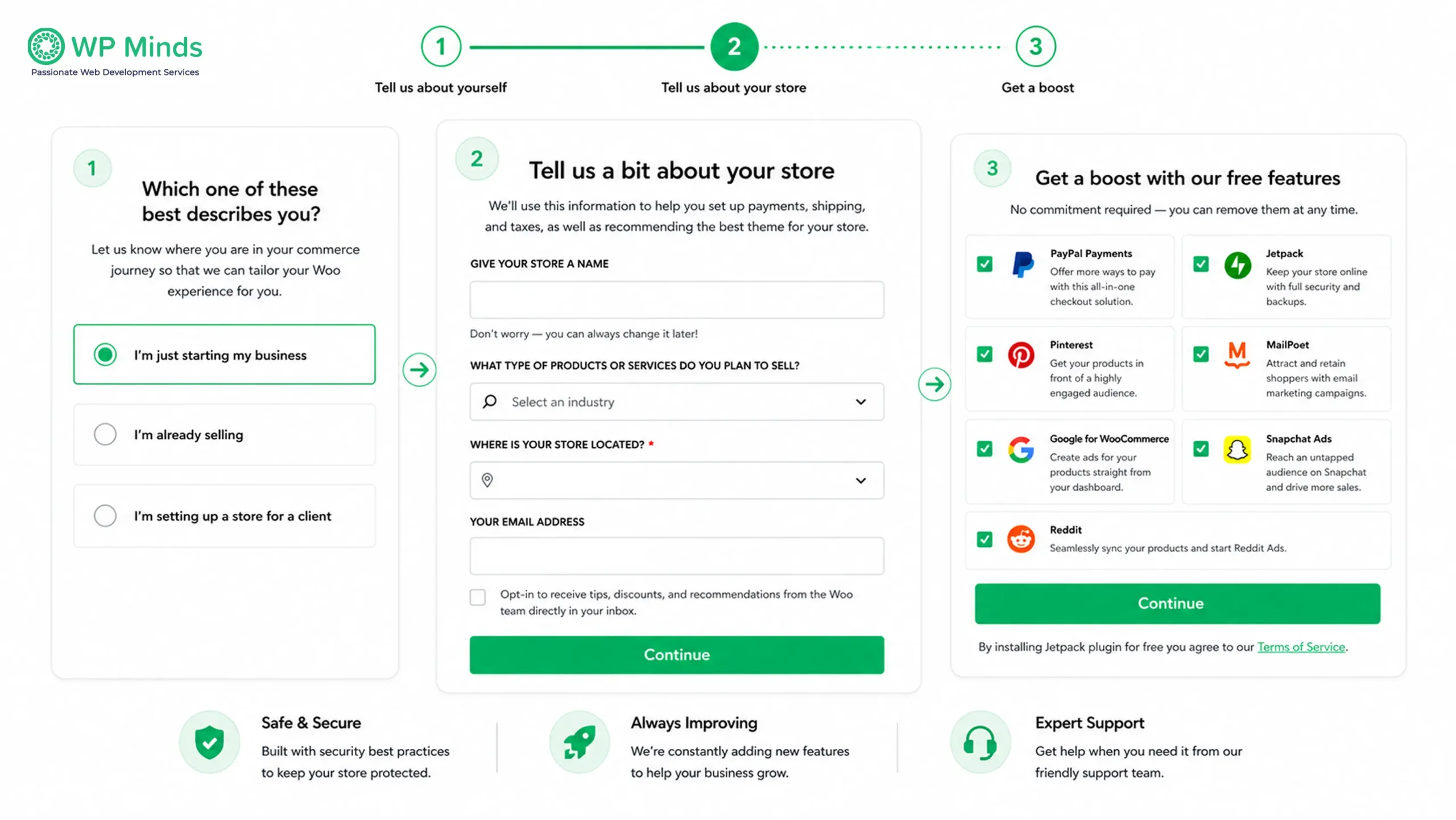Viewport: 1456px width, 820px height.
Task: Uncheck the Reddit checkbox
Action: point(985,539)
